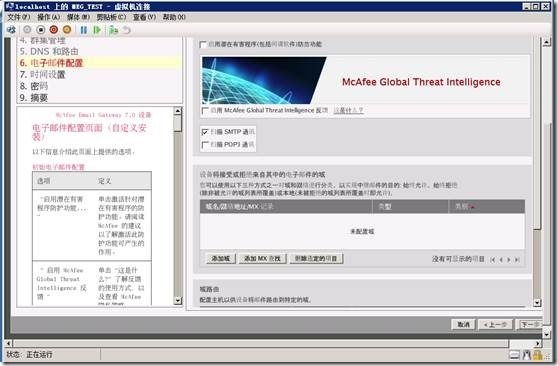Go to last page in domain list pager
Viewport: 558px width, 366px height.
pos(517,260)
